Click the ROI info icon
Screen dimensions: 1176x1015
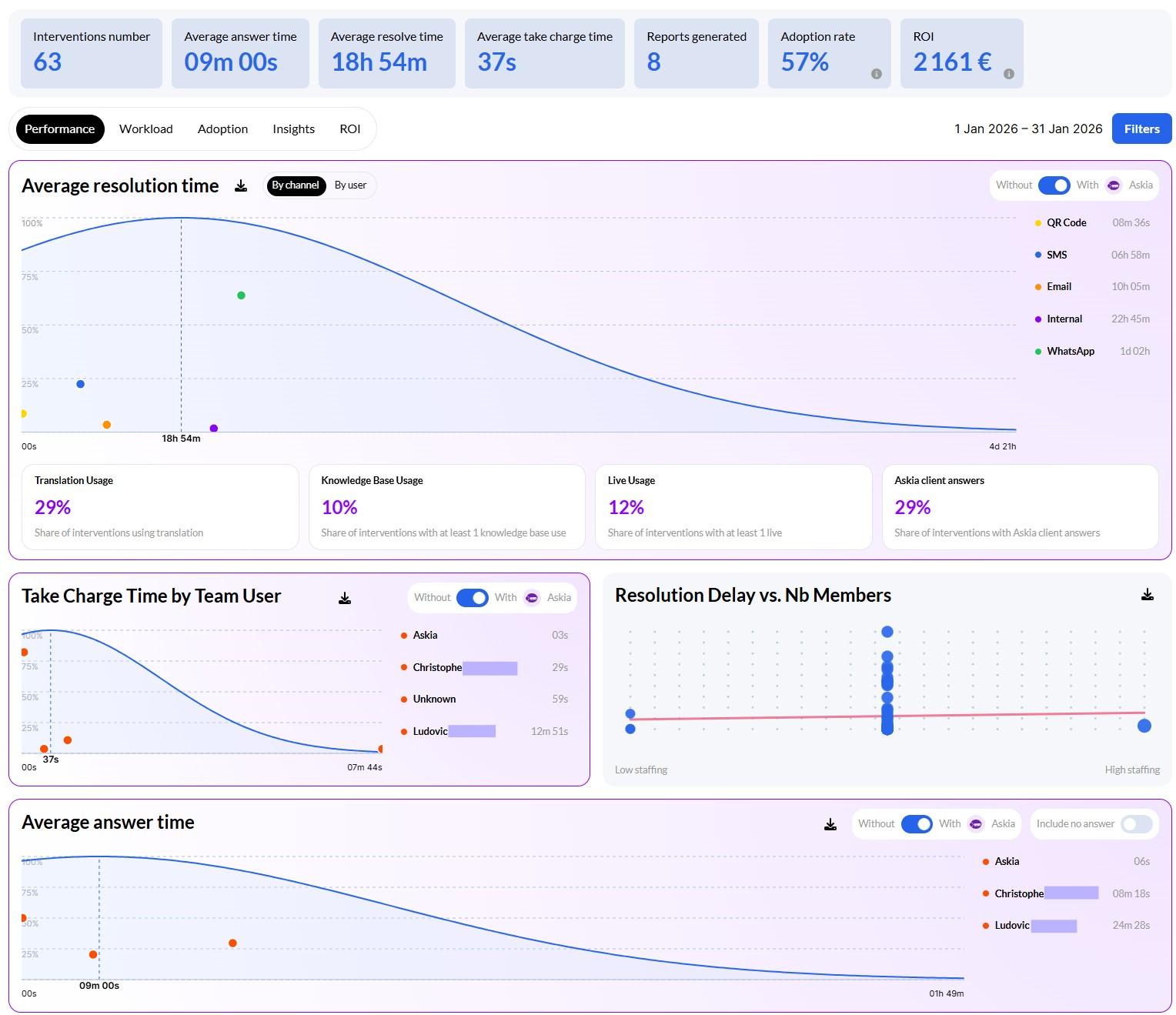[1008, 74]
